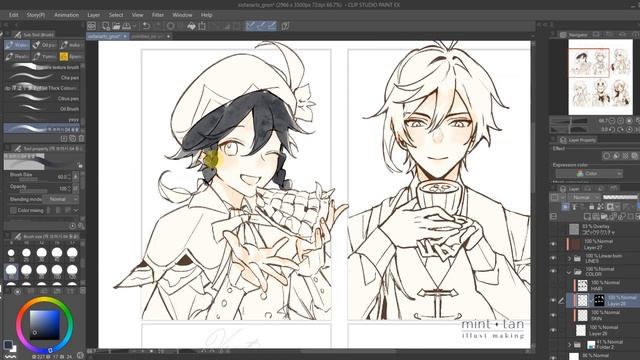The height and width of the screenshot is (360, 640).
Task: Open the dropdown arrow beside the Save icon
Action: [134, 27]
